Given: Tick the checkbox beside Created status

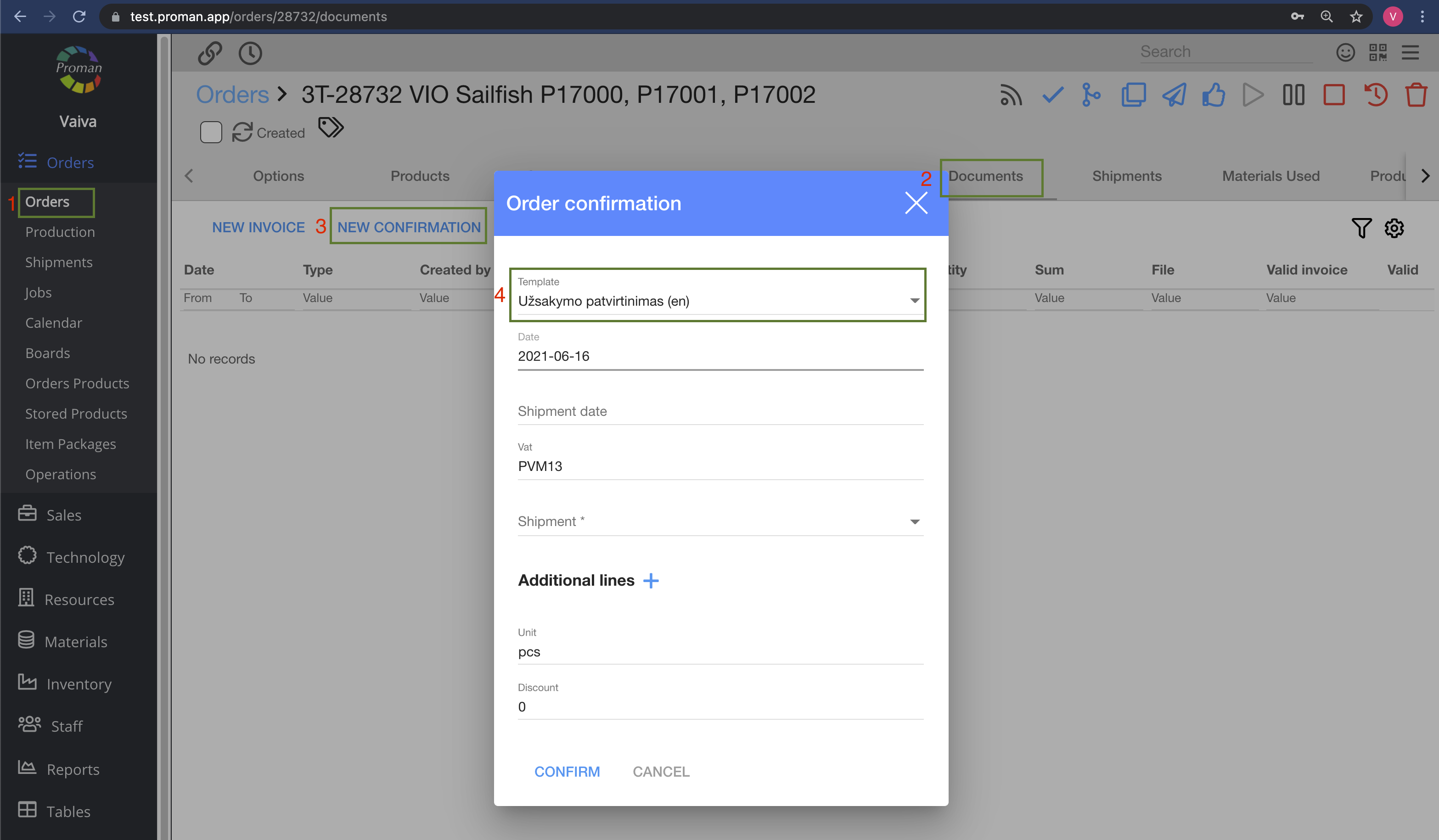Looking at the screenshot, I should click(x=211, y=133).
